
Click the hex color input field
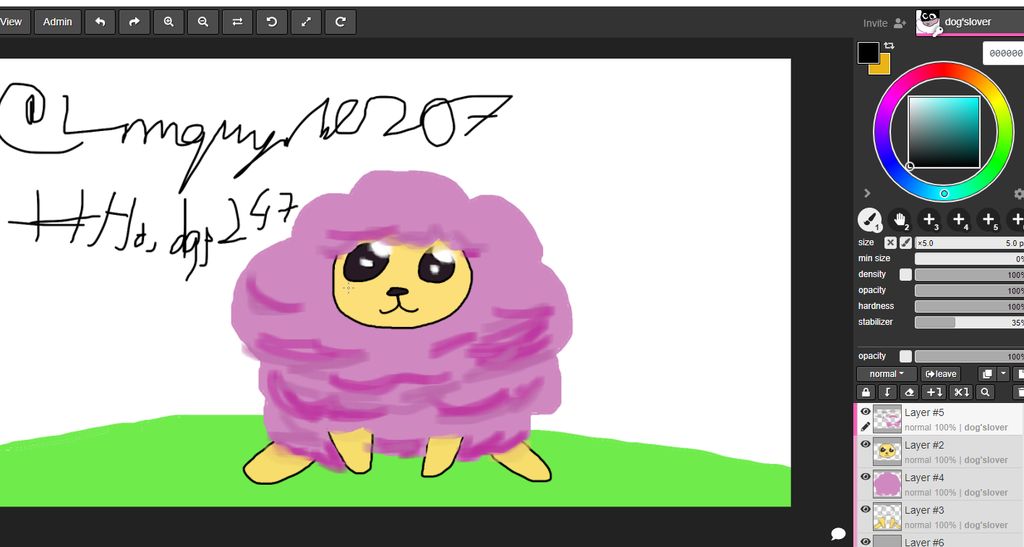(1004, 54)
